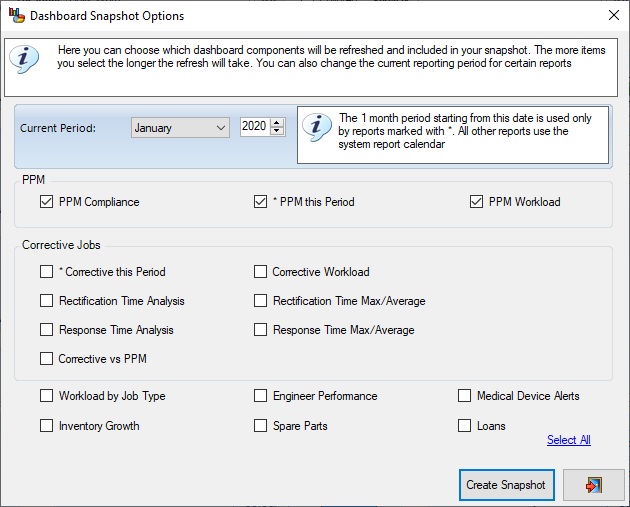Close the Dashboard Snapshot Options dialog
Image resolution: width=630 pixels, height=507 pixels.
614,15
